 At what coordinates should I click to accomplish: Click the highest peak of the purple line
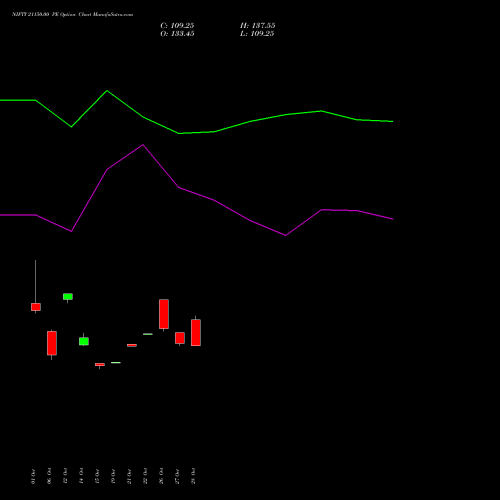[143, 145]
